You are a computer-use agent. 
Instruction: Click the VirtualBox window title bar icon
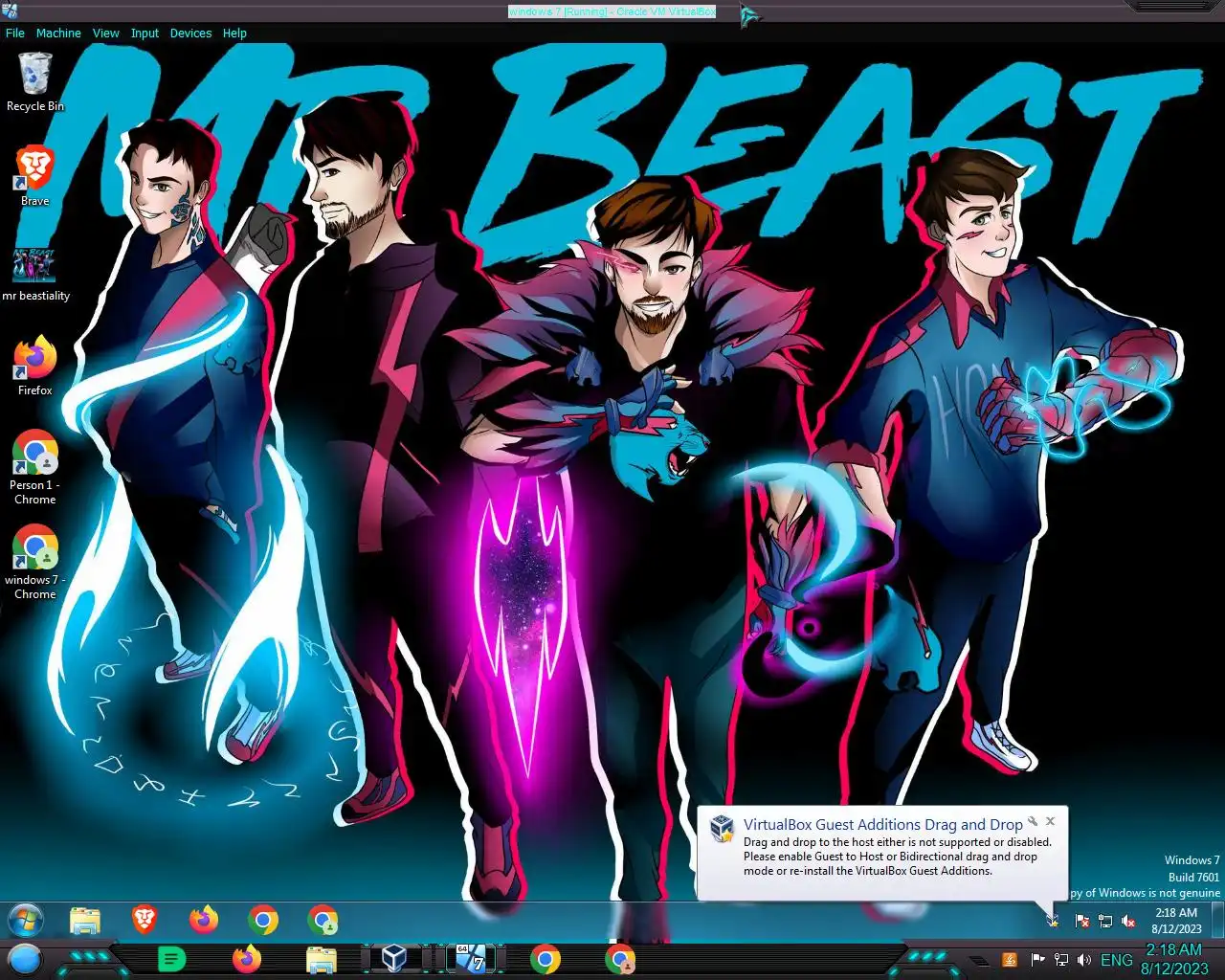point(11,11)
